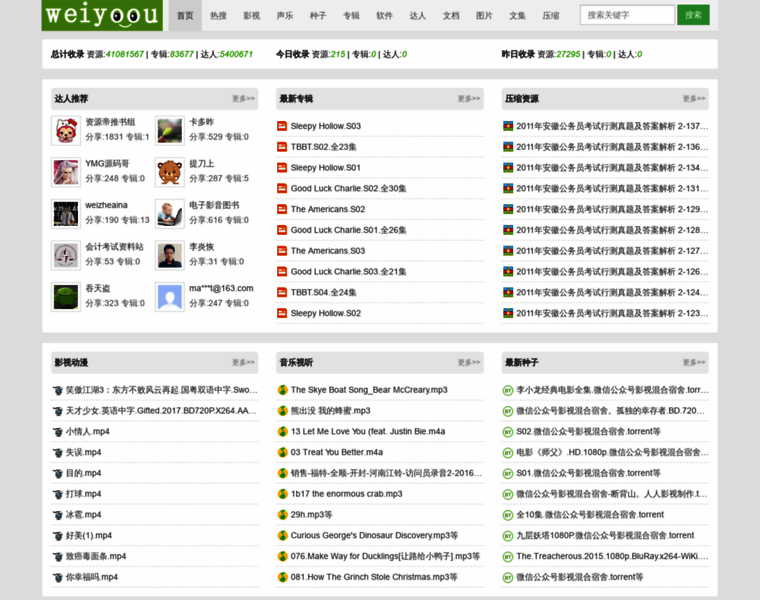Open 致癌毒面条.mp4 video link
760x600 pixels.
click(x=96, y=557)
